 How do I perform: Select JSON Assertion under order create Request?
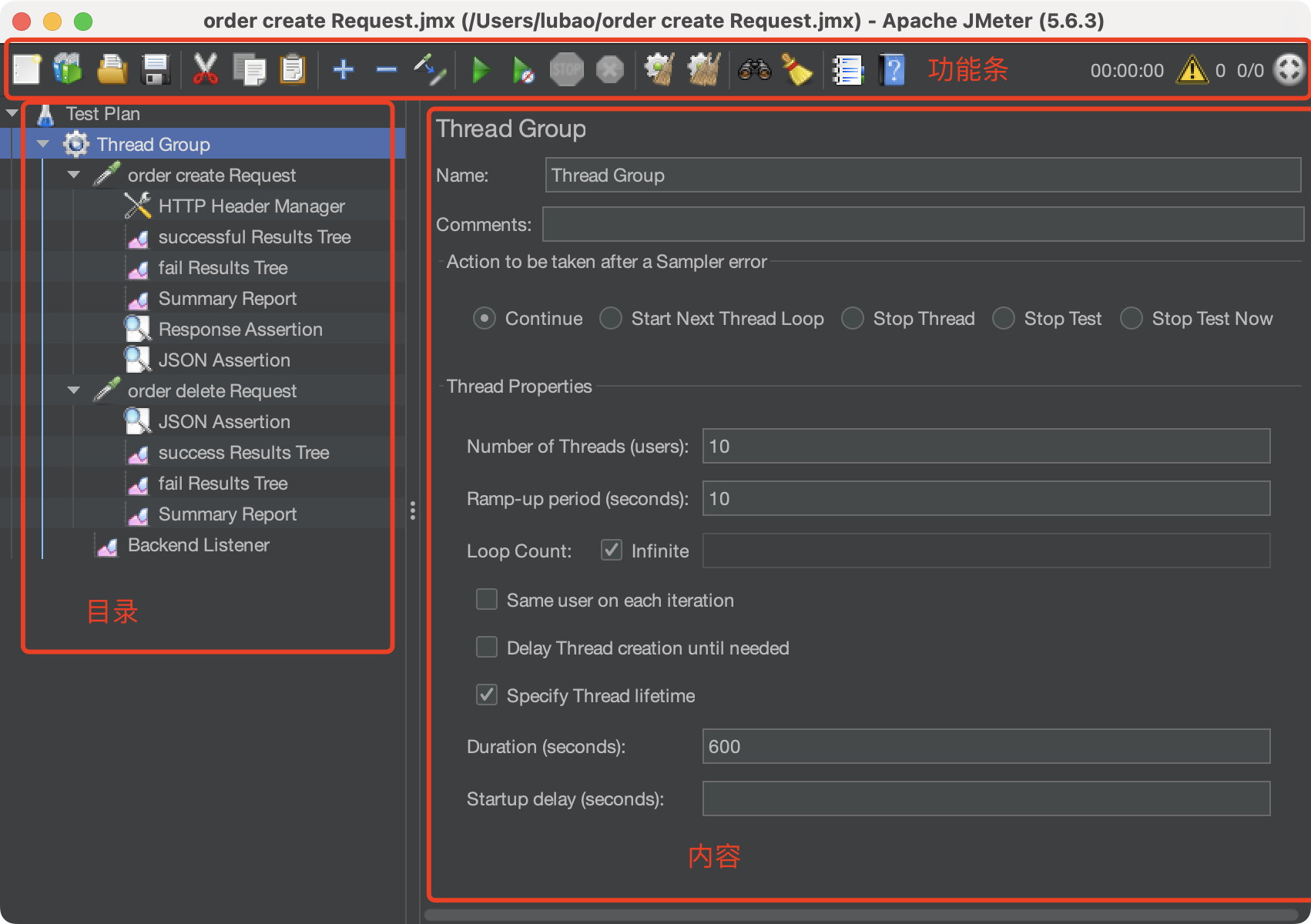224,360
